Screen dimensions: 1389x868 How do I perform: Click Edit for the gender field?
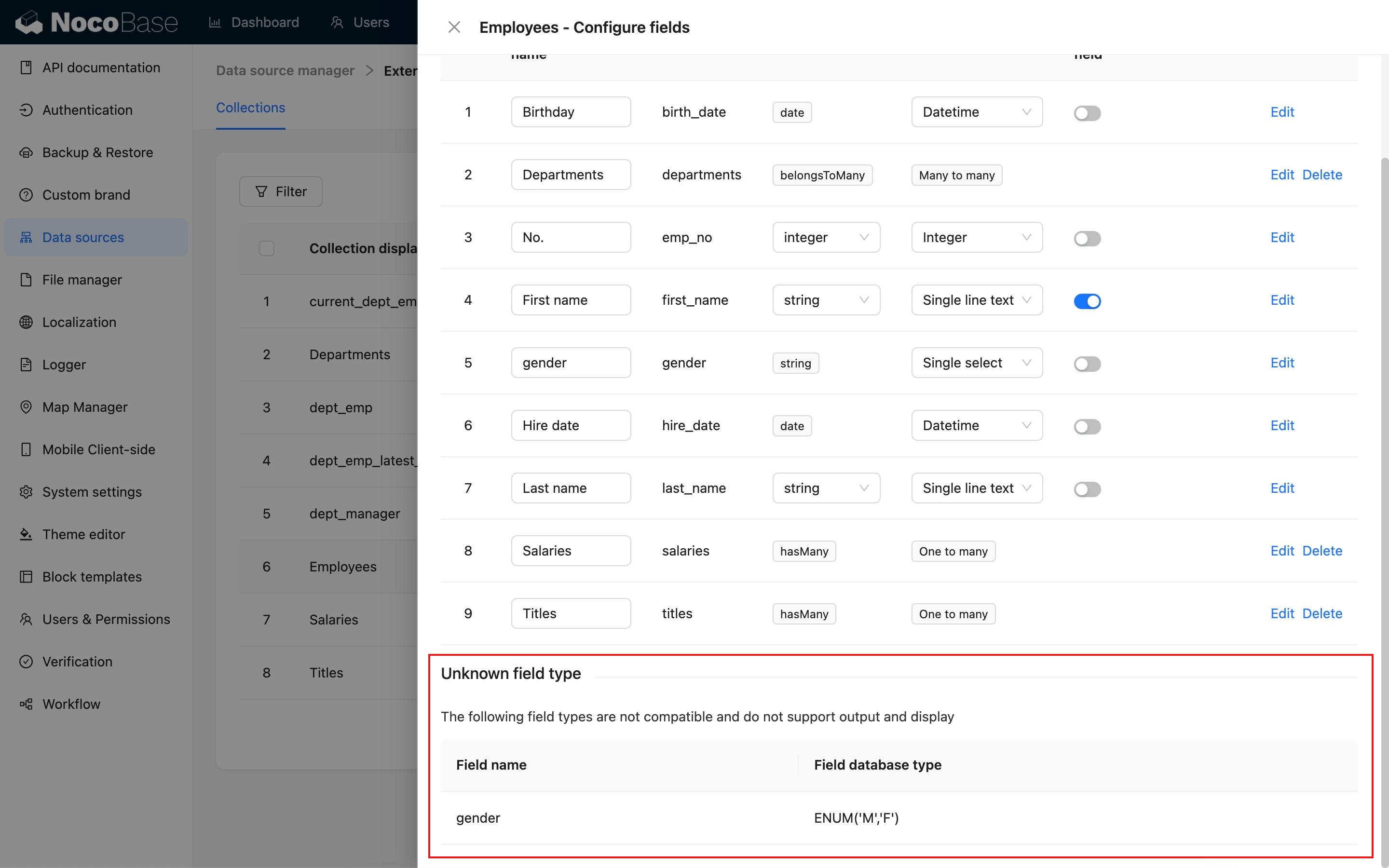coord(1281,363)
